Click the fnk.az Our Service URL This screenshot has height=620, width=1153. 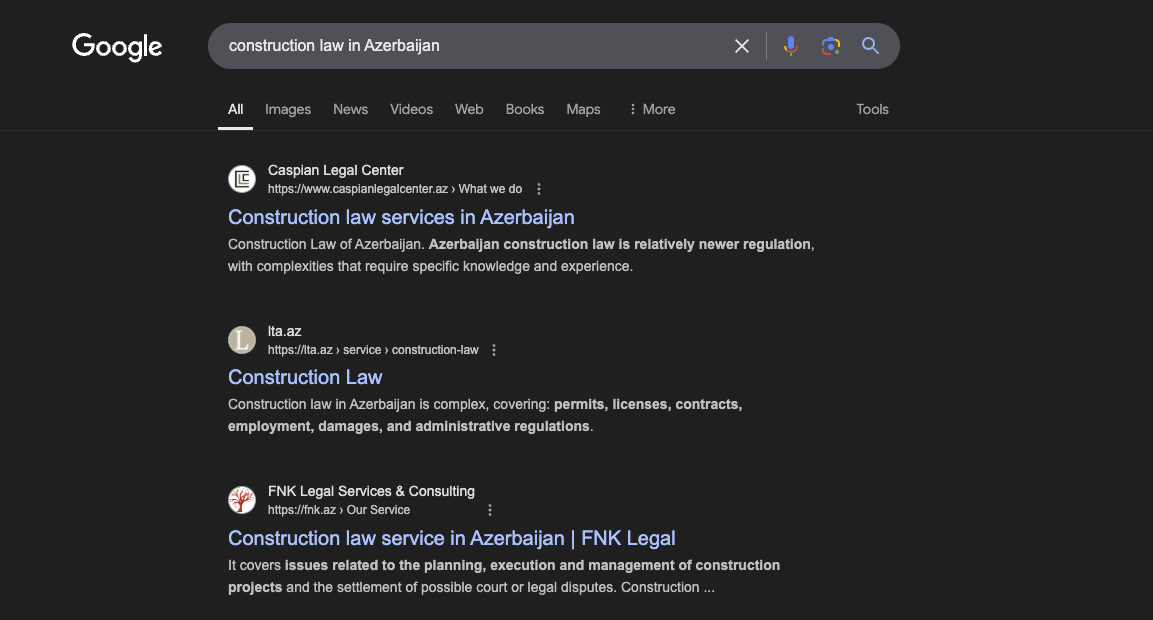(x=339, y=510)
